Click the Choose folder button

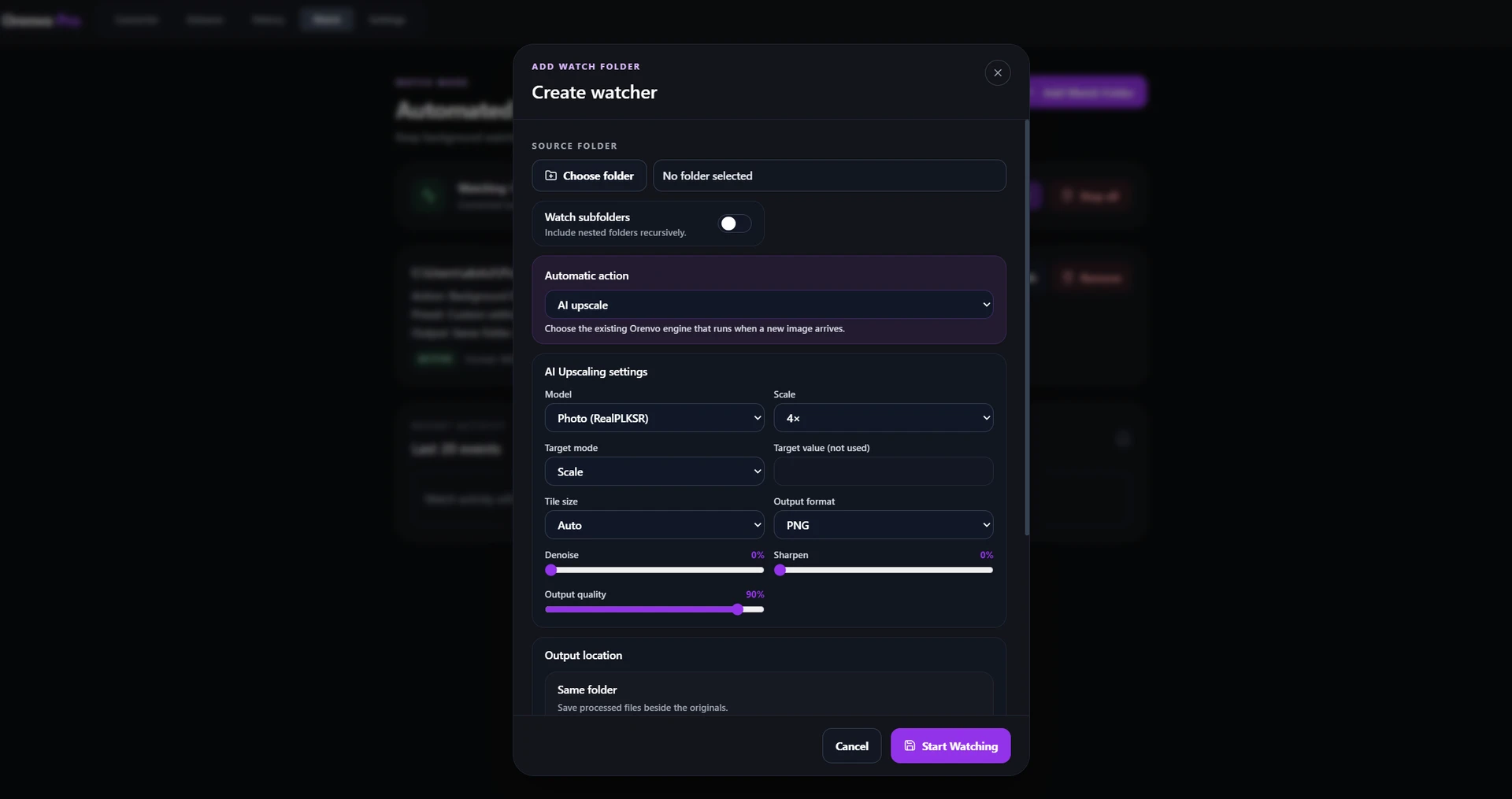click(589, 176)
